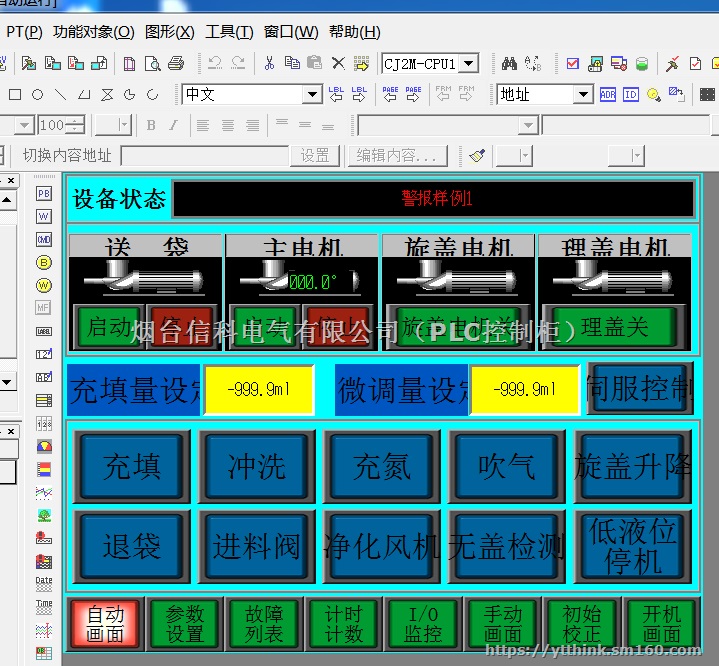Open the font size dropdown left of 100
Screen dimensions: 719x666
[x=24, y=125]
